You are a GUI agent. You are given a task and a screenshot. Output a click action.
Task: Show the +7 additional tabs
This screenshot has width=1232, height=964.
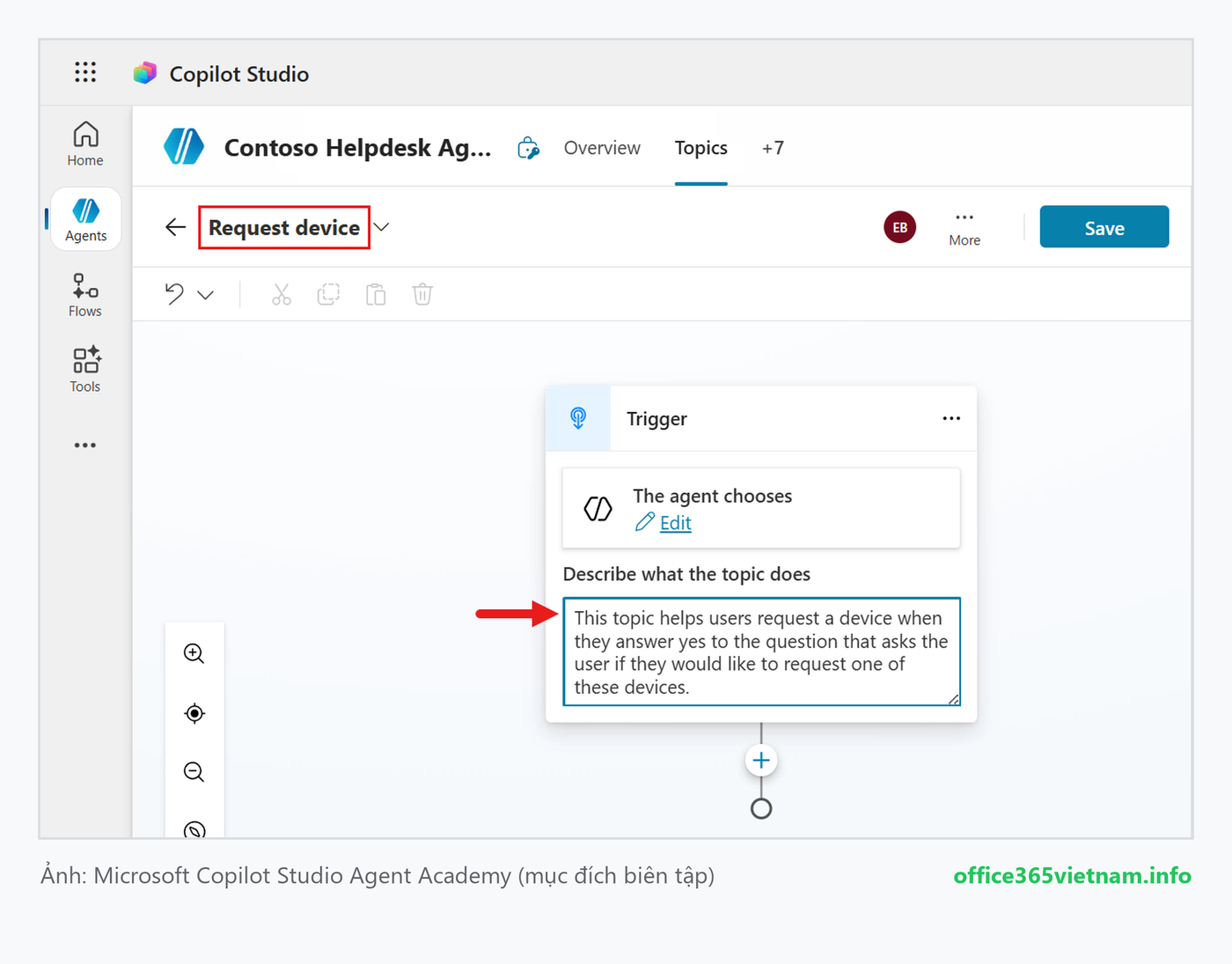[x=774, y=148]
